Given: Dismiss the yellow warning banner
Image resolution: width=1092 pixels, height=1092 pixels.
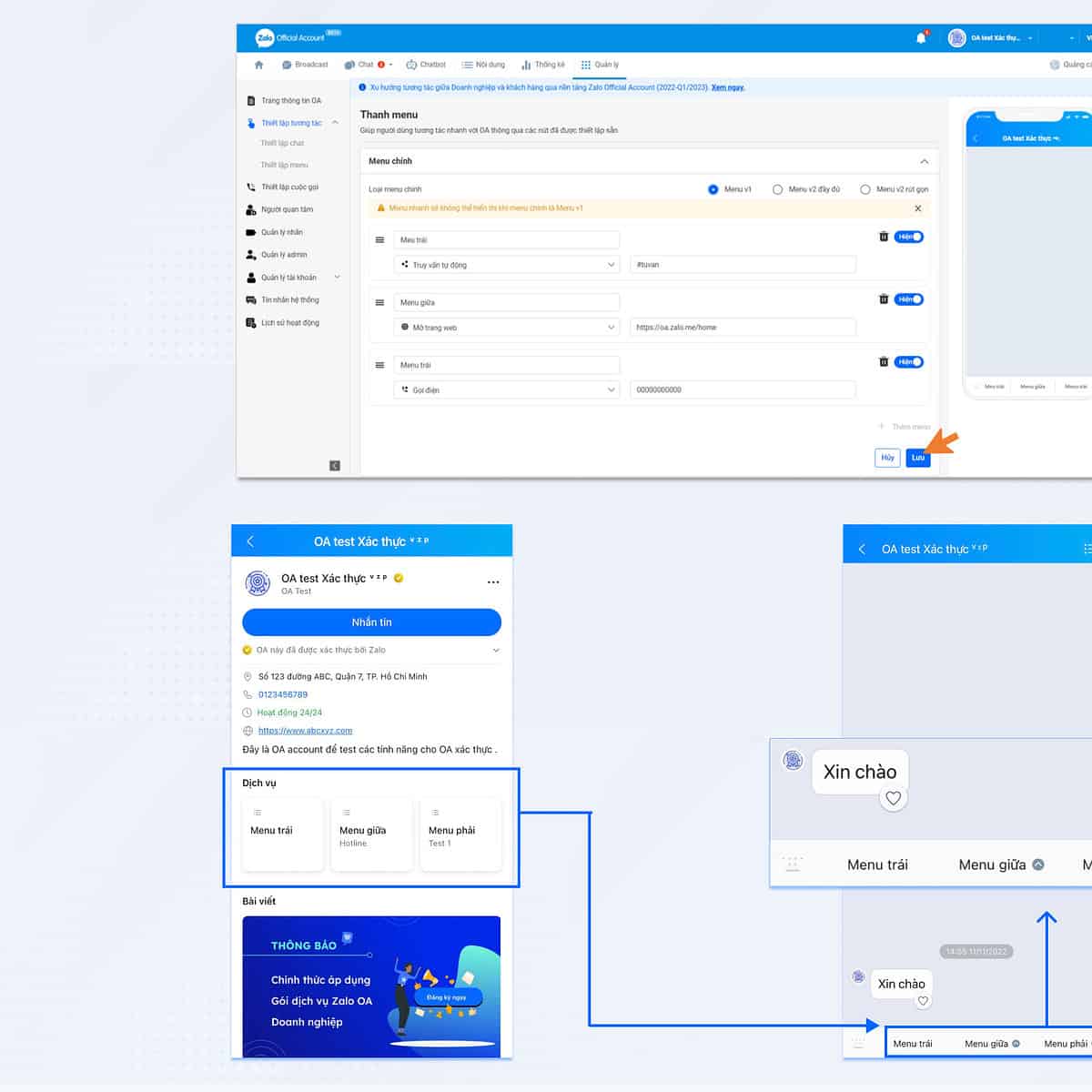Looking at the screenshot, I should [x=917, y=208].
